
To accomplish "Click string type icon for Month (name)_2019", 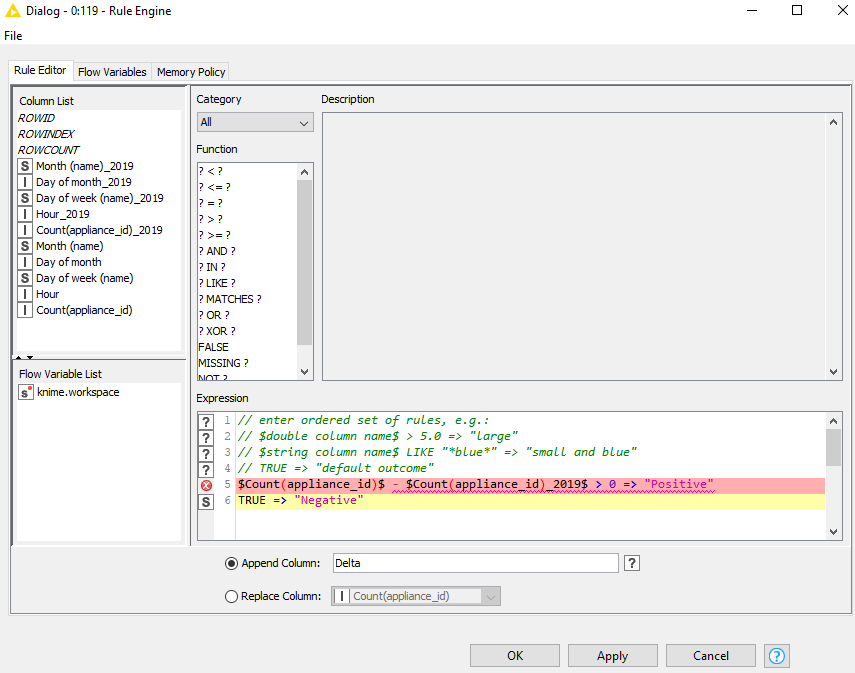I will (25, 166).
